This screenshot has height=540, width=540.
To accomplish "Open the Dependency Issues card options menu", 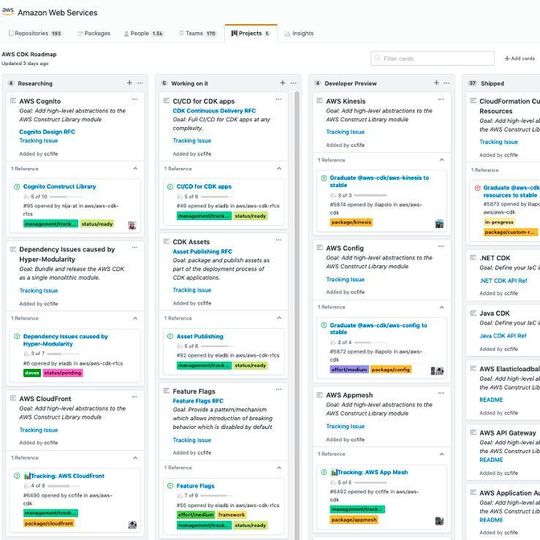I will click(x=135, y=248).
